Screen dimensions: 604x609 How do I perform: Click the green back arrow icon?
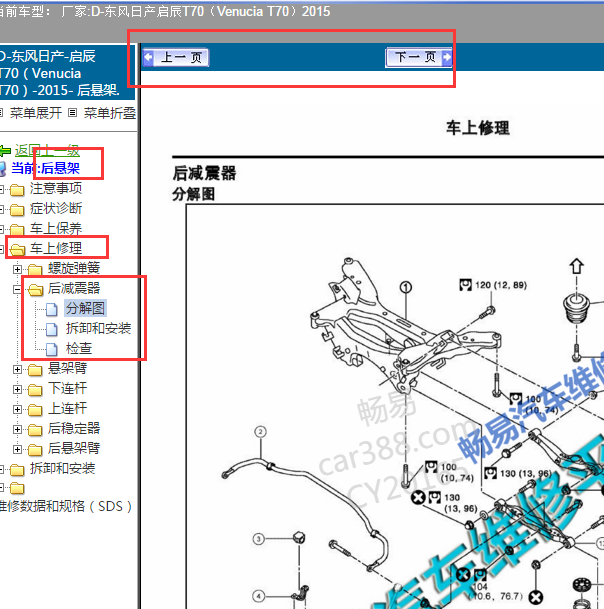(5, 151)
